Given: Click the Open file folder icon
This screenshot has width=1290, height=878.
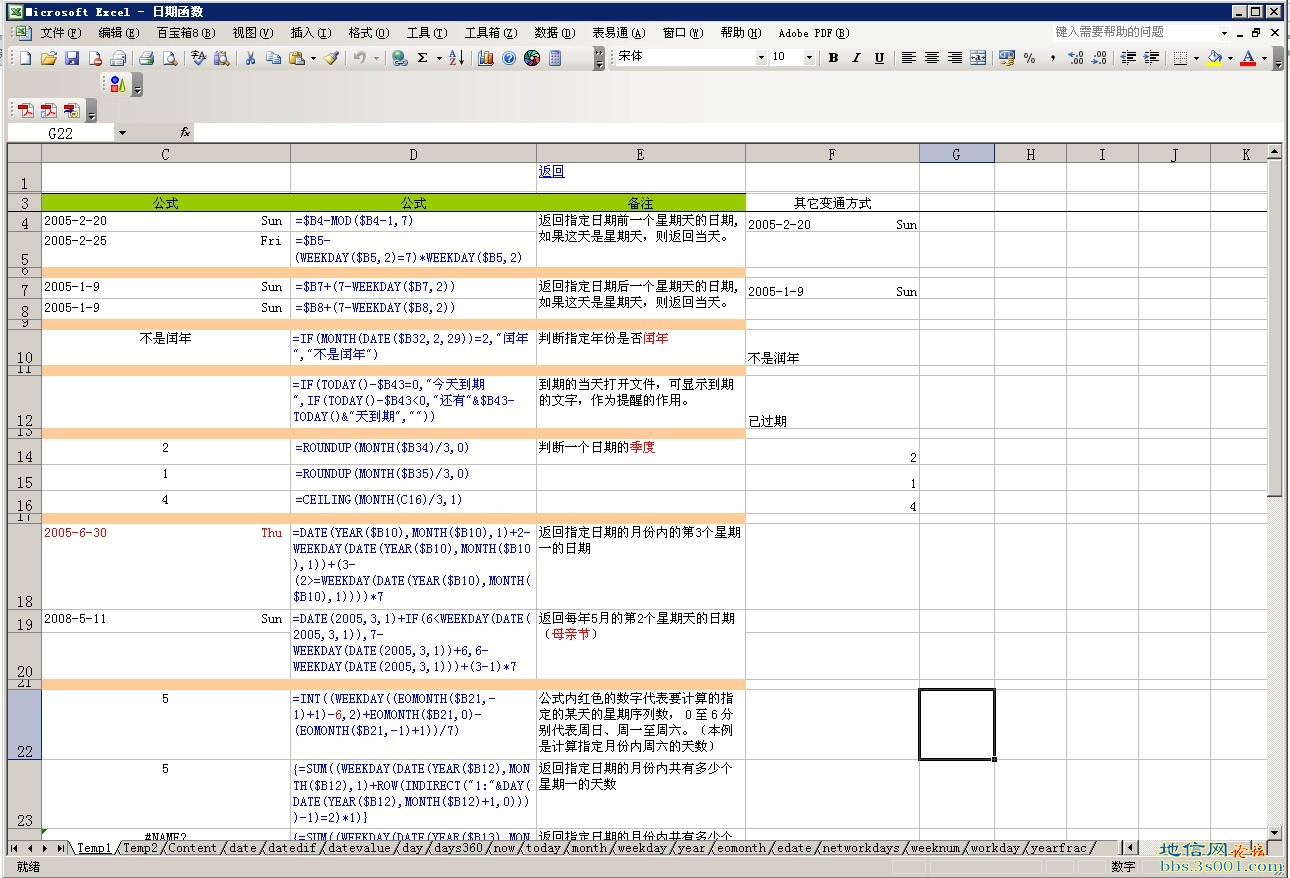Looking at the screenshot, I should tap(48, 58).
